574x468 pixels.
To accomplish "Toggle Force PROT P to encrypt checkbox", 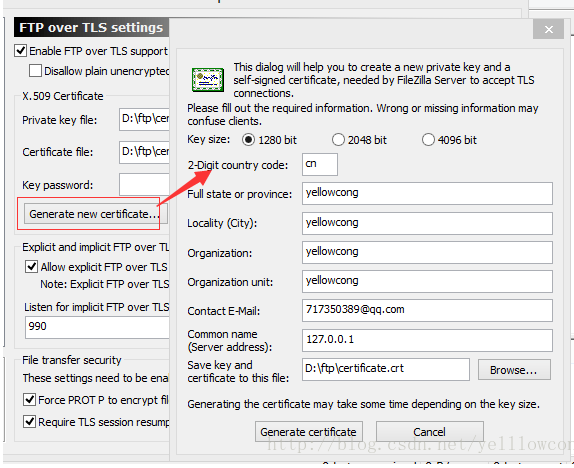I will (29, 400).
